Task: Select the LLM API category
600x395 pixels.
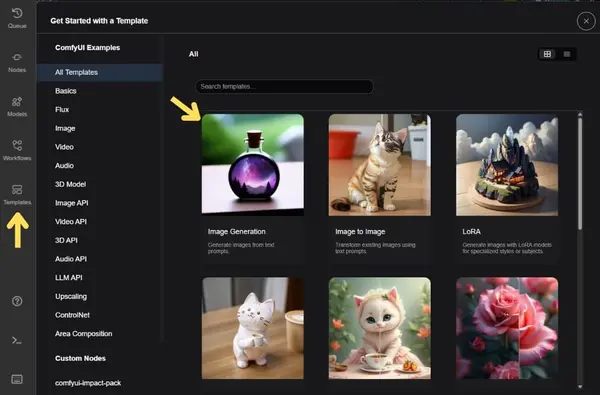Action: click(x=100, y=278)
